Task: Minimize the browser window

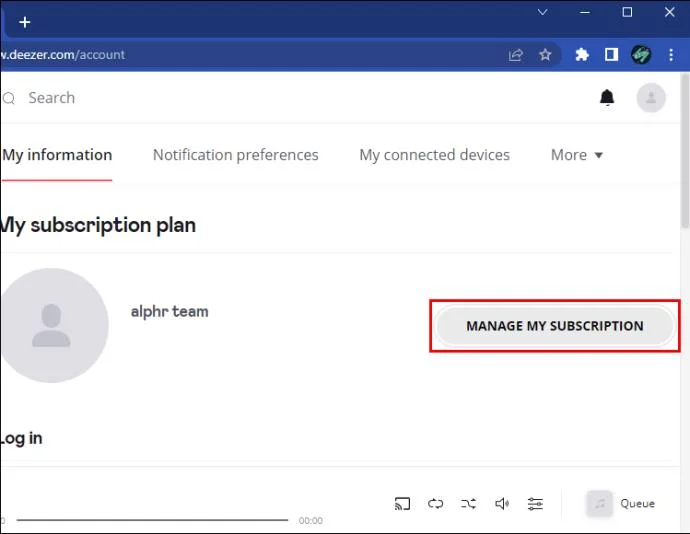Action: (x=585, y=12)
